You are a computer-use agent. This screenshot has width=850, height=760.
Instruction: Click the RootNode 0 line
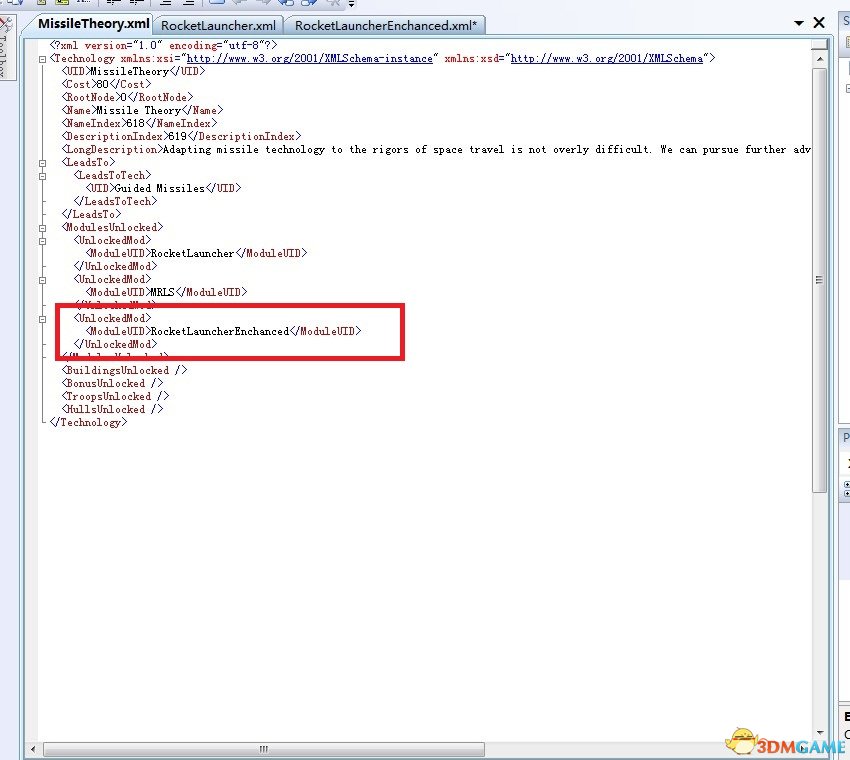tap(127, 98)
